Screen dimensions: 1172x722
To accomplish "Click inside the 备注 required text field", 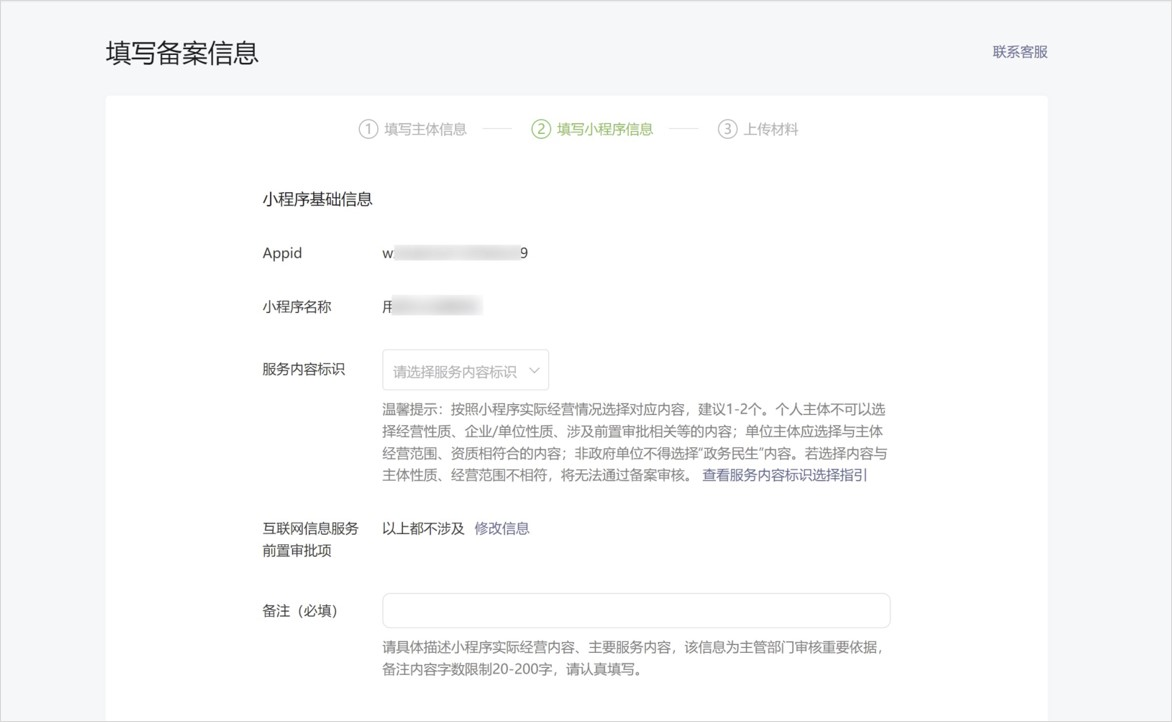I will (x=636, y=610).
